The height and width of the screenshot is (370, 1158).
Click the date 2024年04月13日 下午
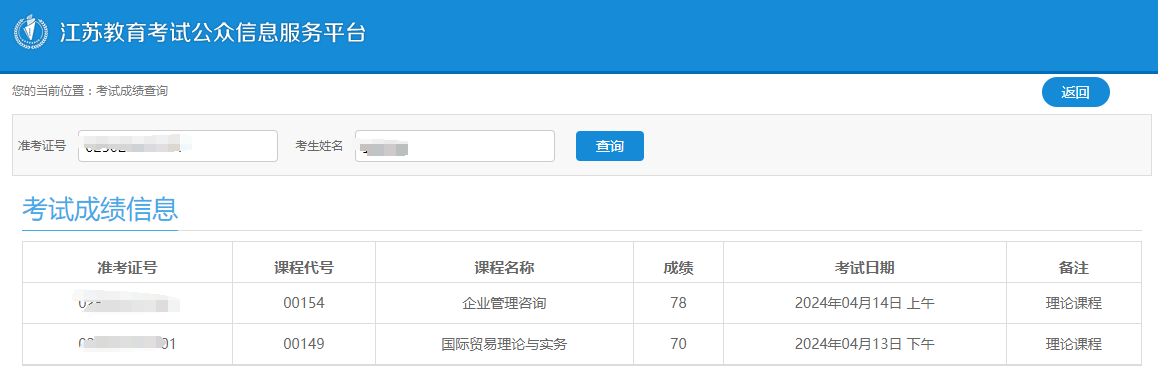[865, 343]
